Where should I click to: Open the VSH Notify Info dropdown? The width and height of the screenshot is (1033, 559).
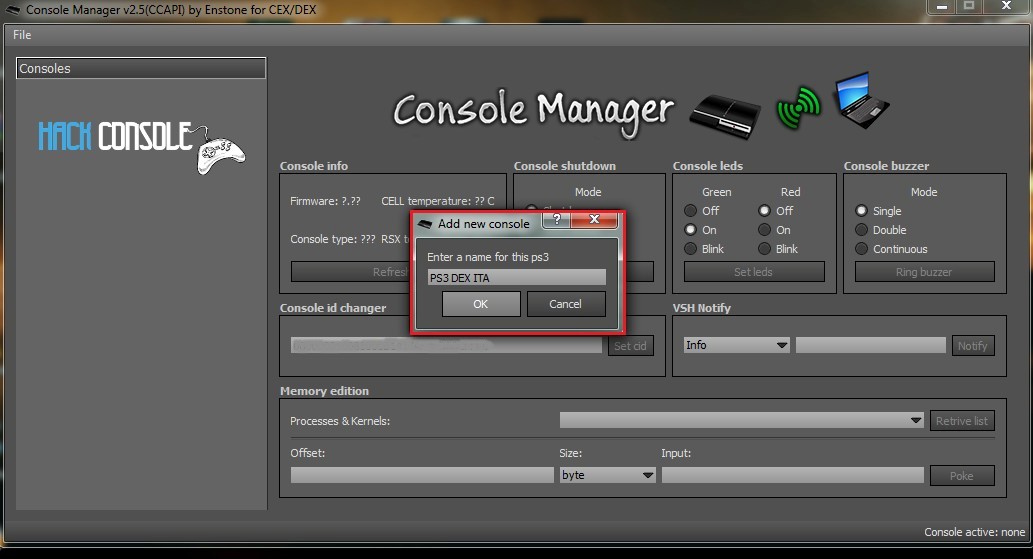tap(737, 345)
